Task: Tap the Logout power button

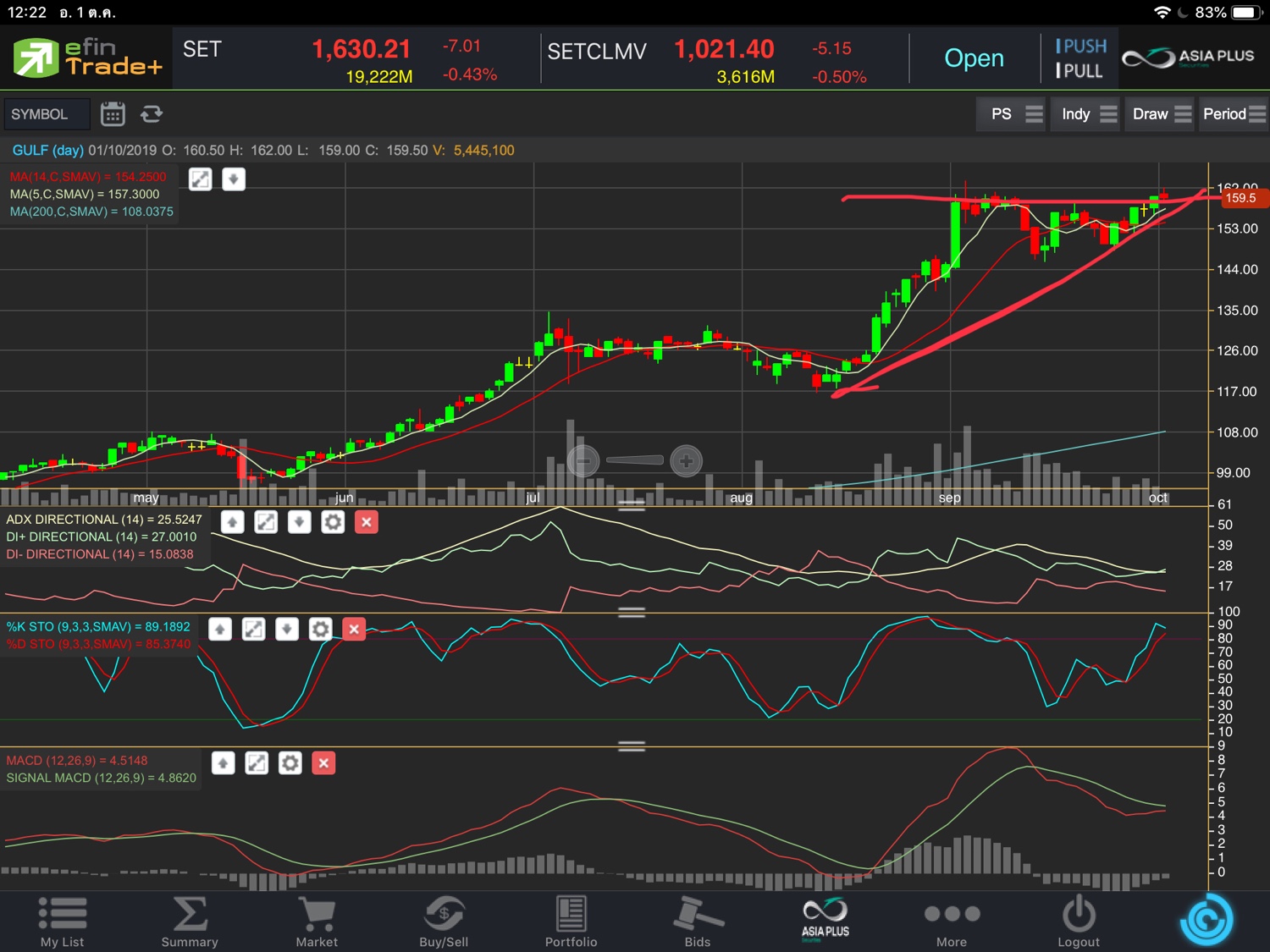Action: point(1079,922)
